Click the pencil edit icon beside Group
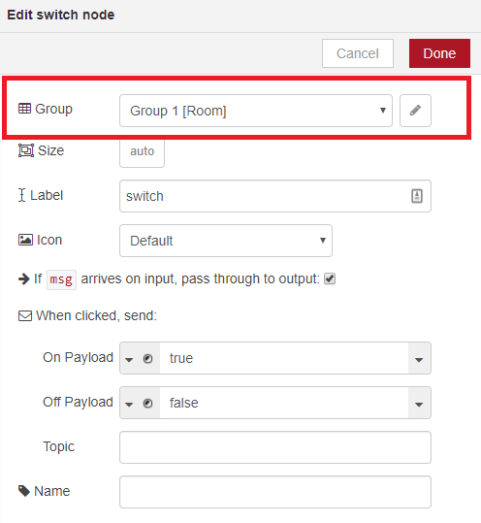The image size is (481, 523). (x=415, y=110)
